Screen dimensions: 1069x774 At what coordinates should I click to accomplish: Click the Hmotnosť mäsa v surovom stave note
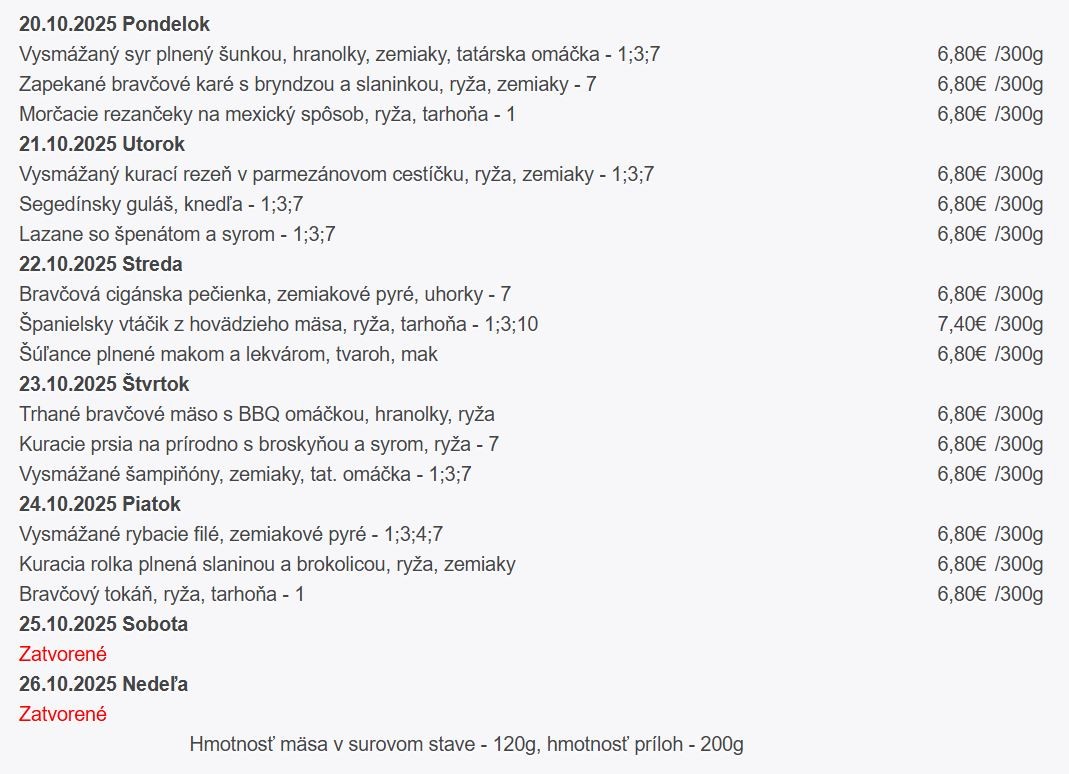[x=466, y=744]
